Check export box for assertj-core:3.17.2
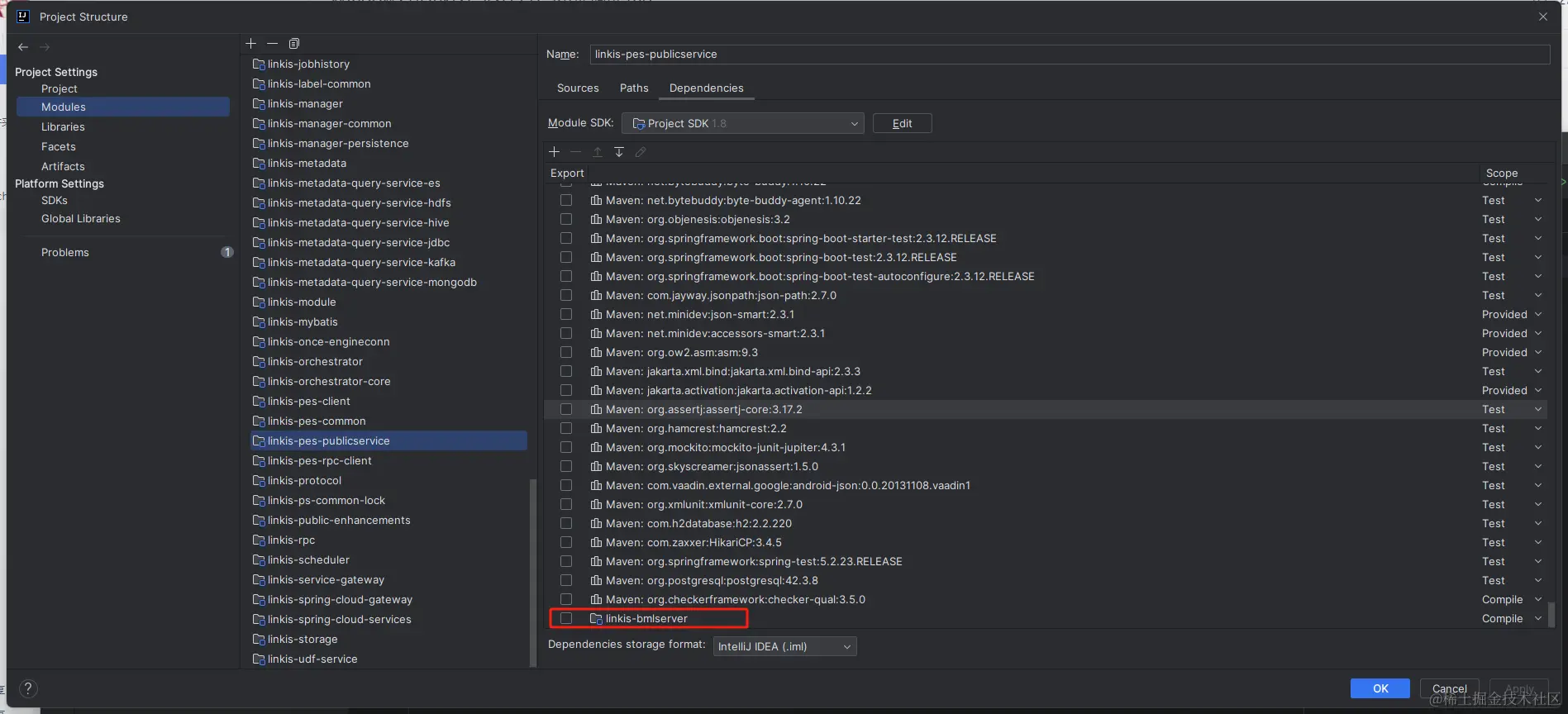Image resolution: width=1568 pixels, height=714 pixels. 566,410
